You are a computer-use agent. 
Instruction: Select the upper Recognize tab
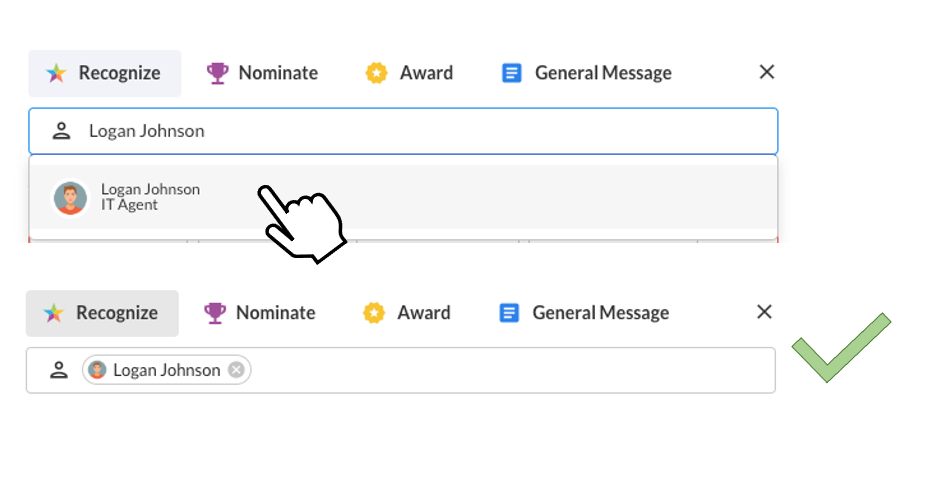(x=104, y=73)
